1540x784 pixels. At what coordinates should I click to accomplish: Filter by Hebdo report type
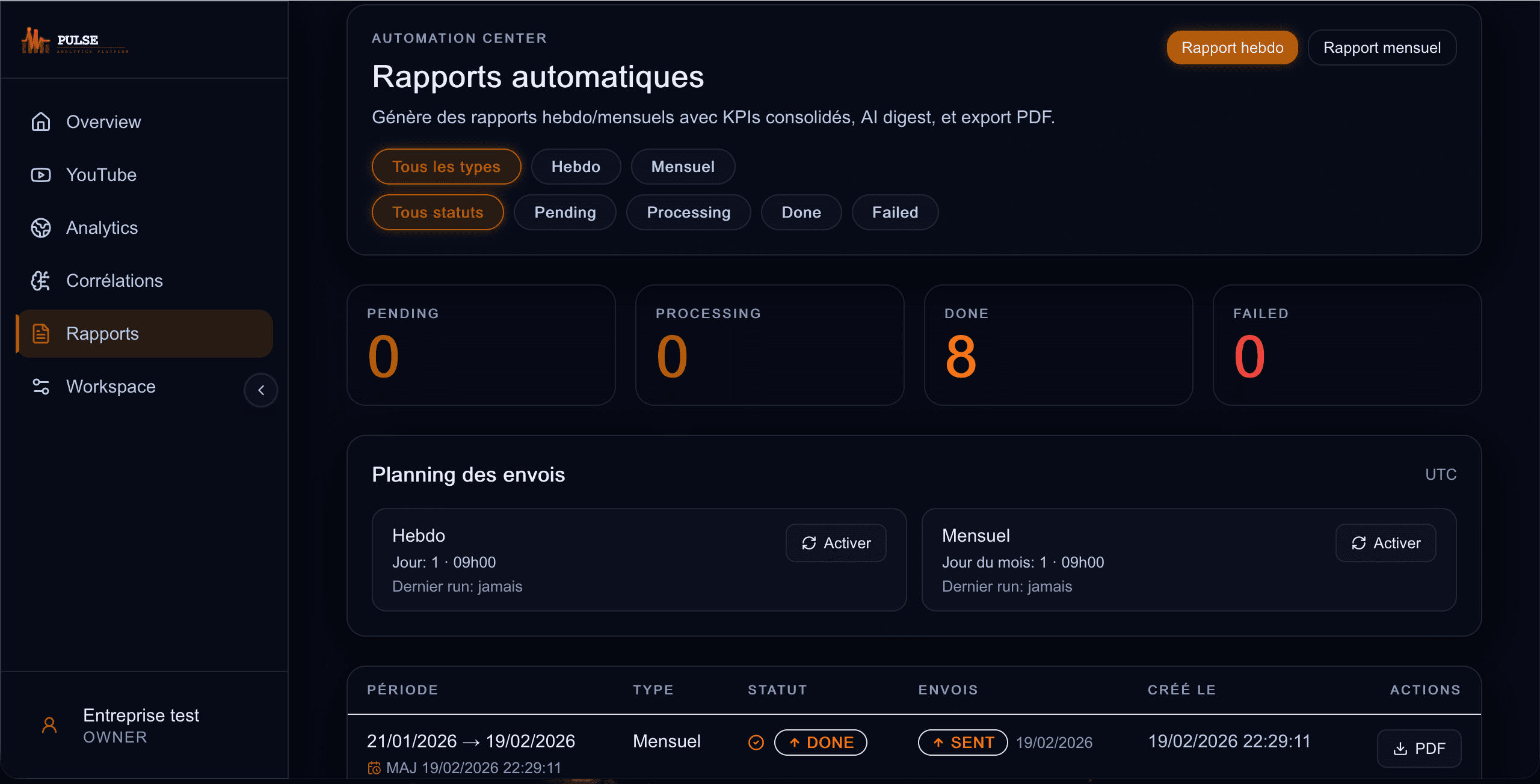[x=576, y=167]
